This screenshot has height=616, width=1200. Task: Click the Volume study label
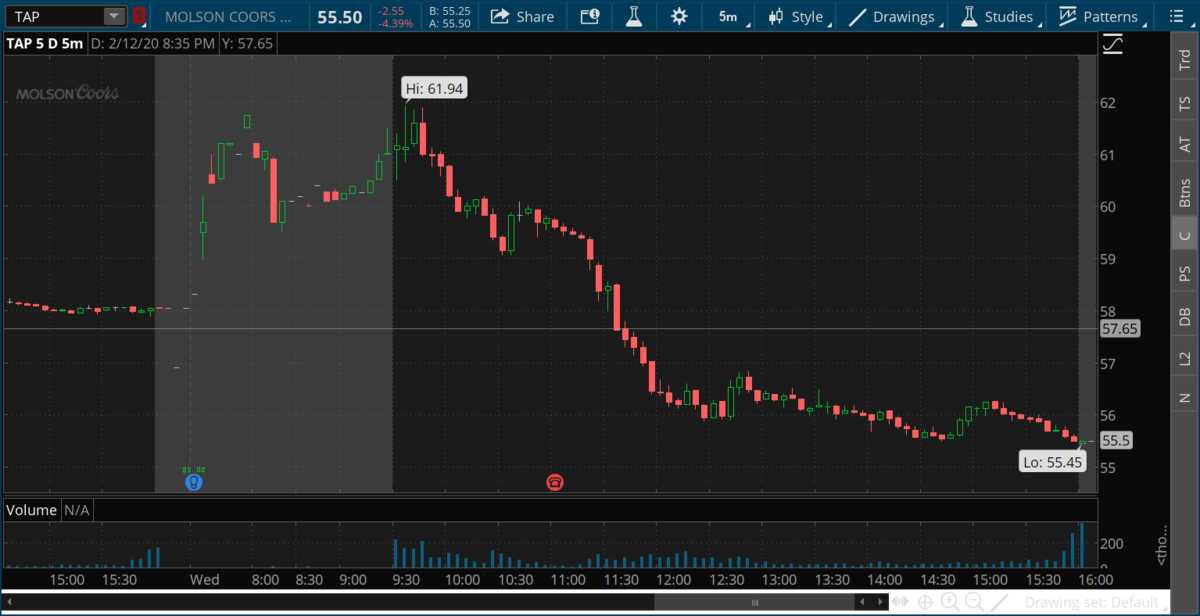pyautogui.click(x=31, y=510)
